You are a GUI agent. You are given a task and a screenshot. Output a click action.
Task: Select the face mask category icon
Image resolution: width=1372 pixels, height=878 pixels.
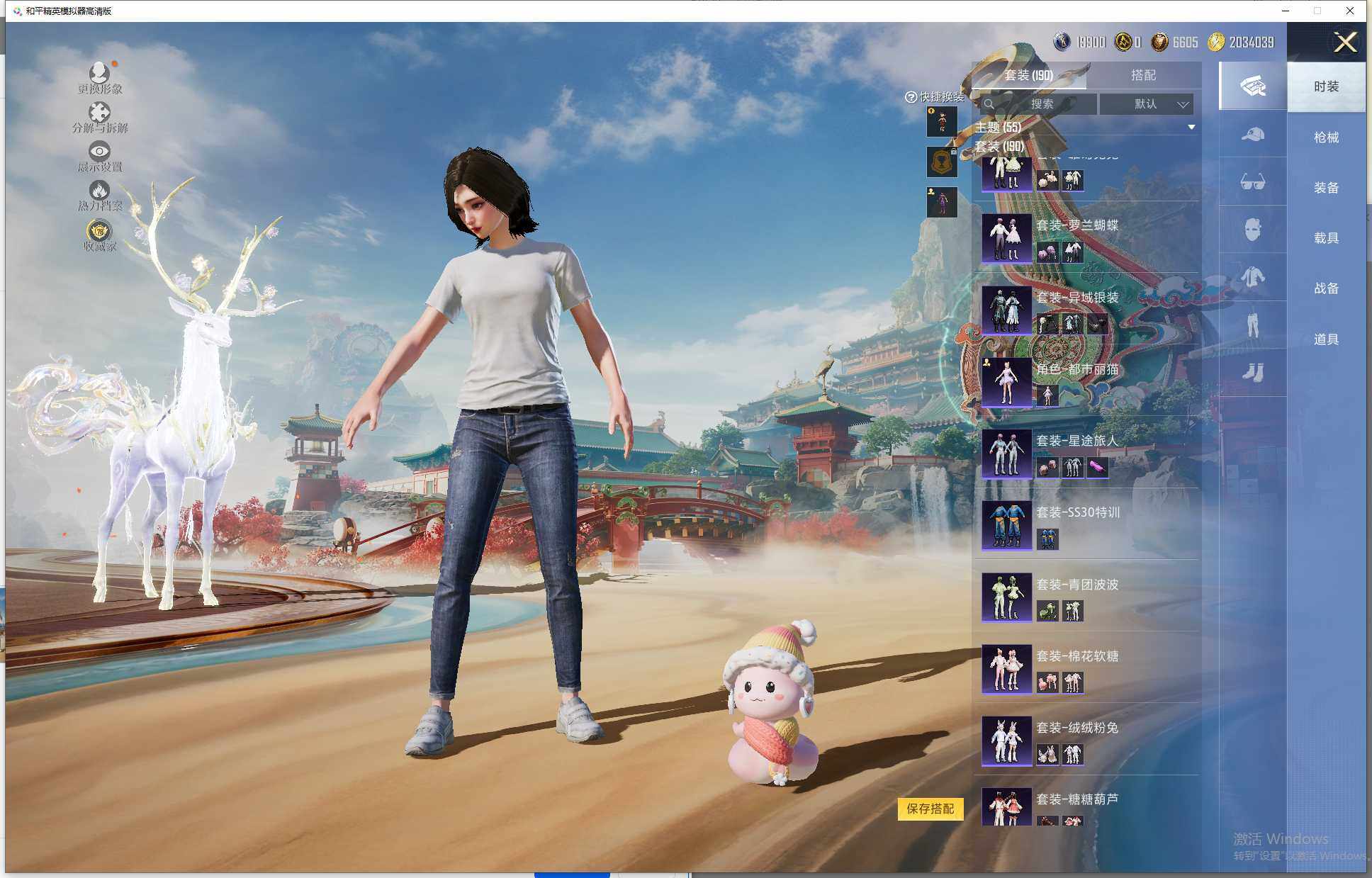point(1252,230)
